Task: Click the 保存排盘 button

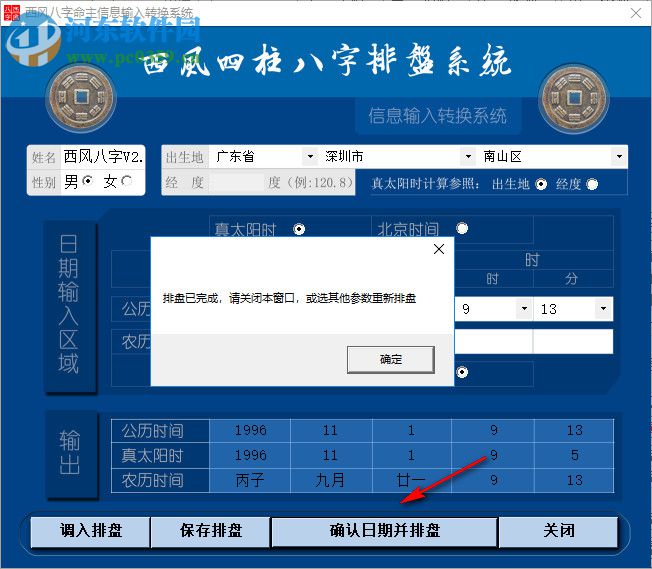Action: (x=210, y=531)
